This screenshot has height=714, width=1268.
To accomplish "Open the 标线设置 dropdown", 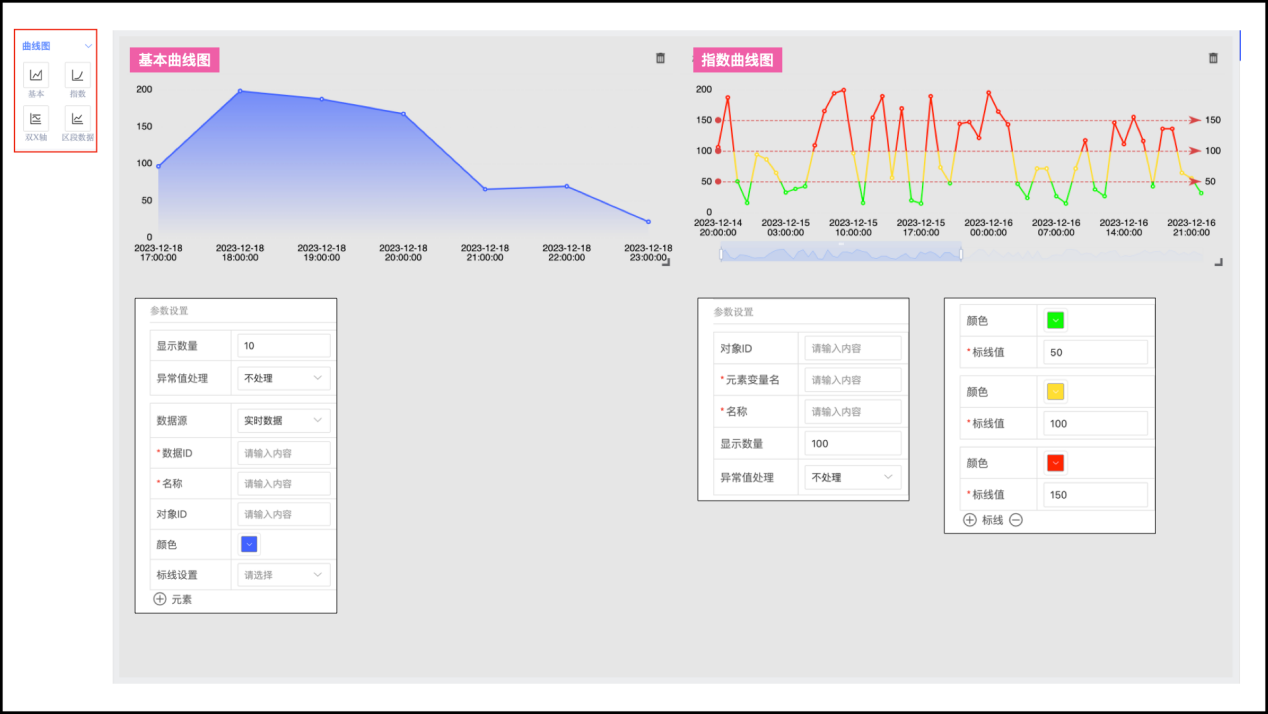I will click(284, 575).
